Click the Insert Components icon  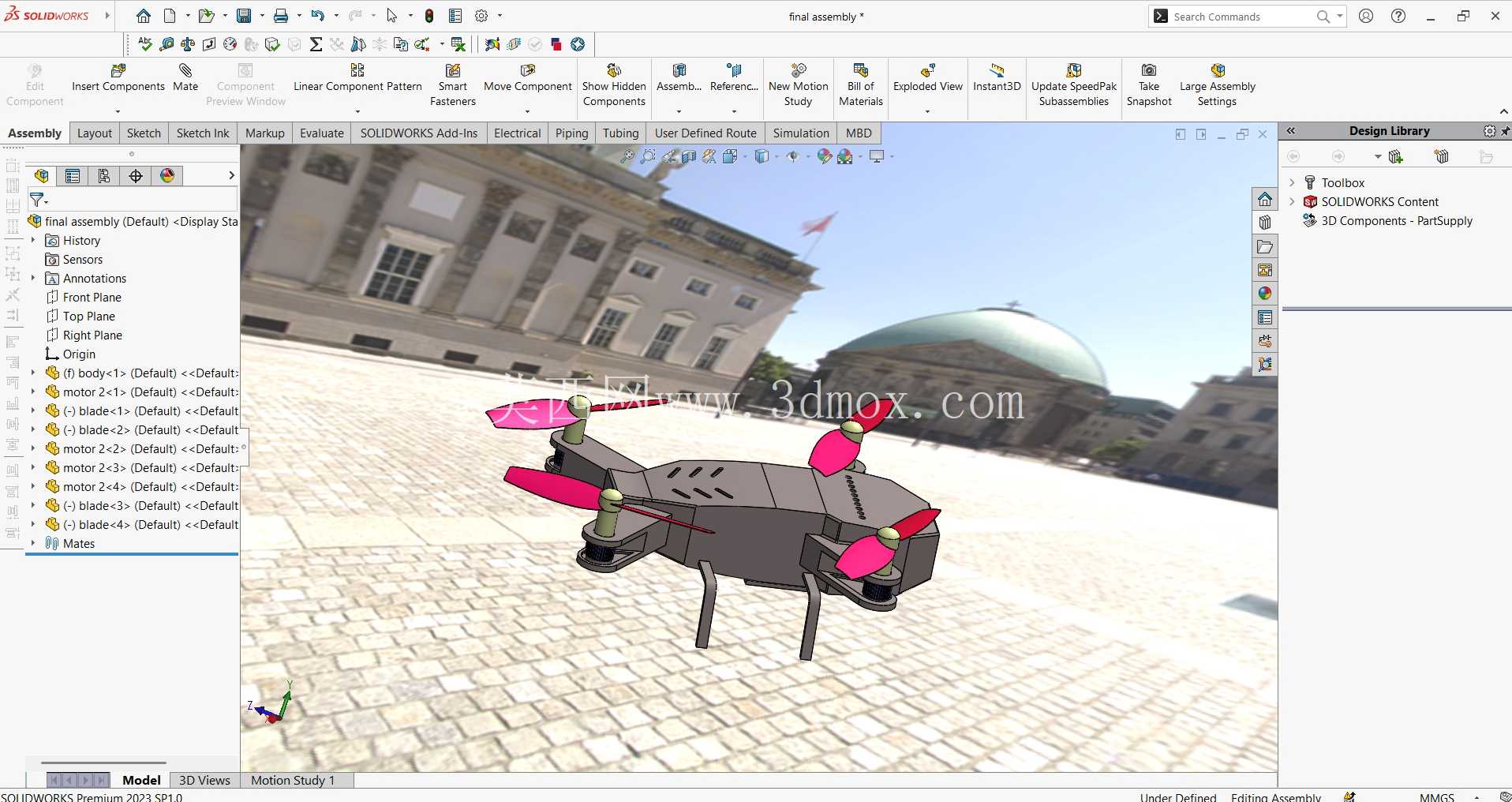click(x=118, y=71)
